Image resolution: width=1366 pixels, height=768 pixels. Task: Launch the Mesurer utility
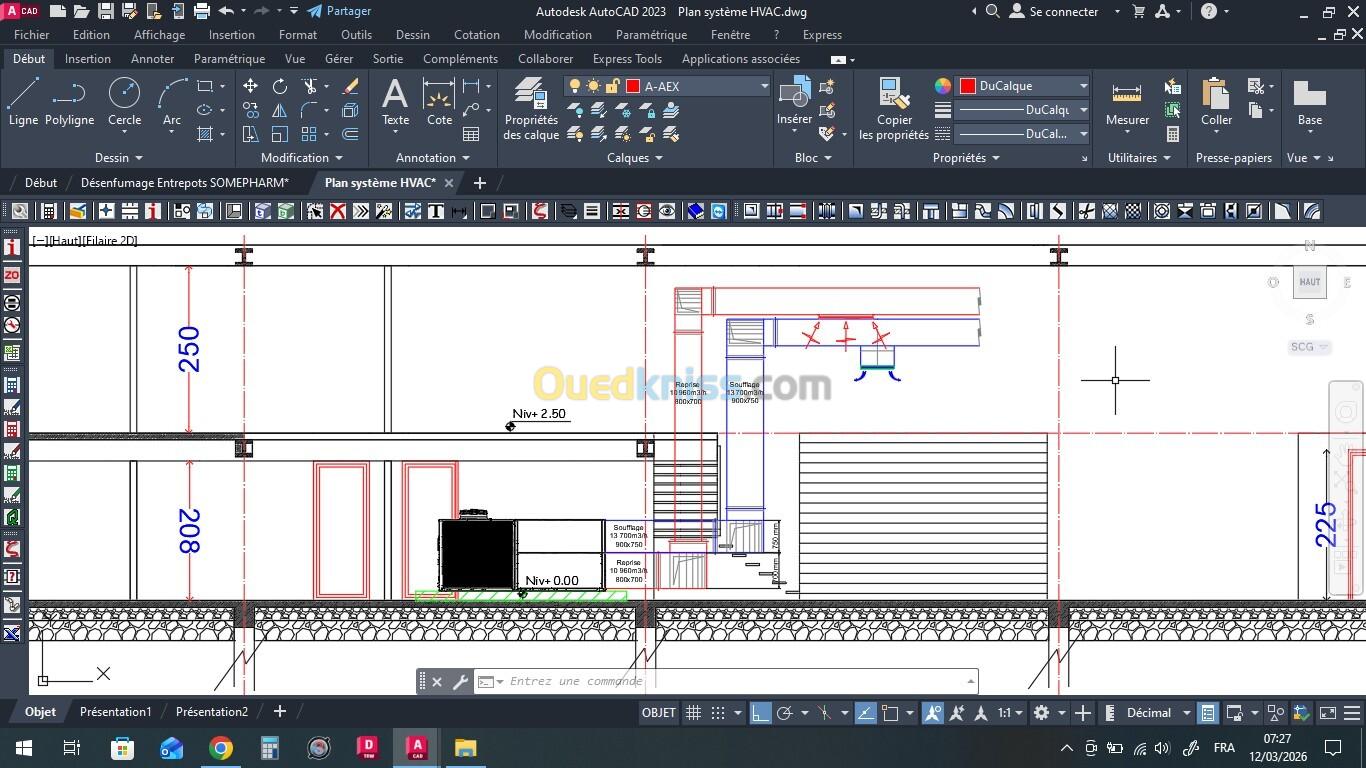coord(1127,102)
